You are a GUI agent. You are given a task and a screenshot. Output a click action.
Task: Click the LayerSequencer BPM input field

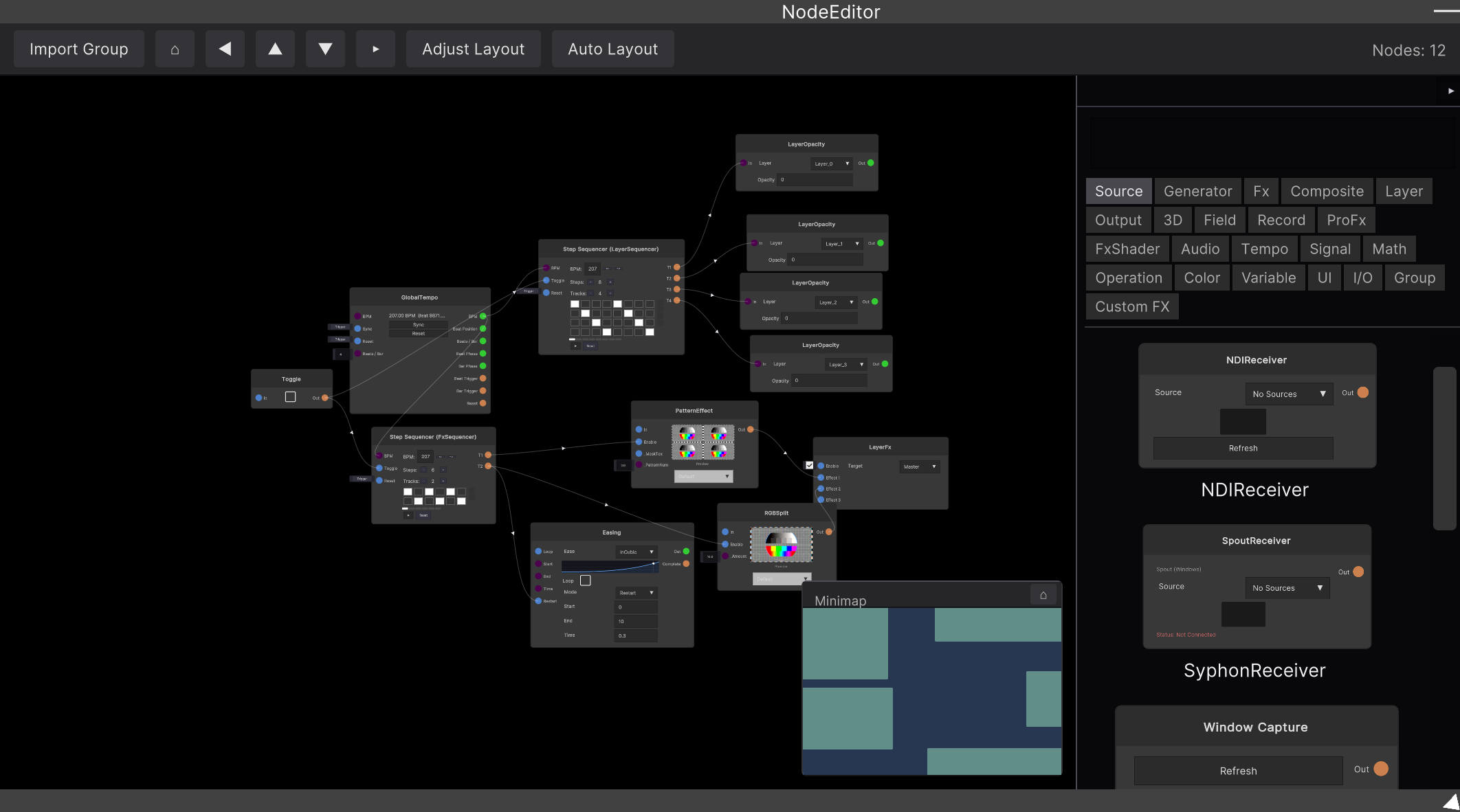point(593,269)
